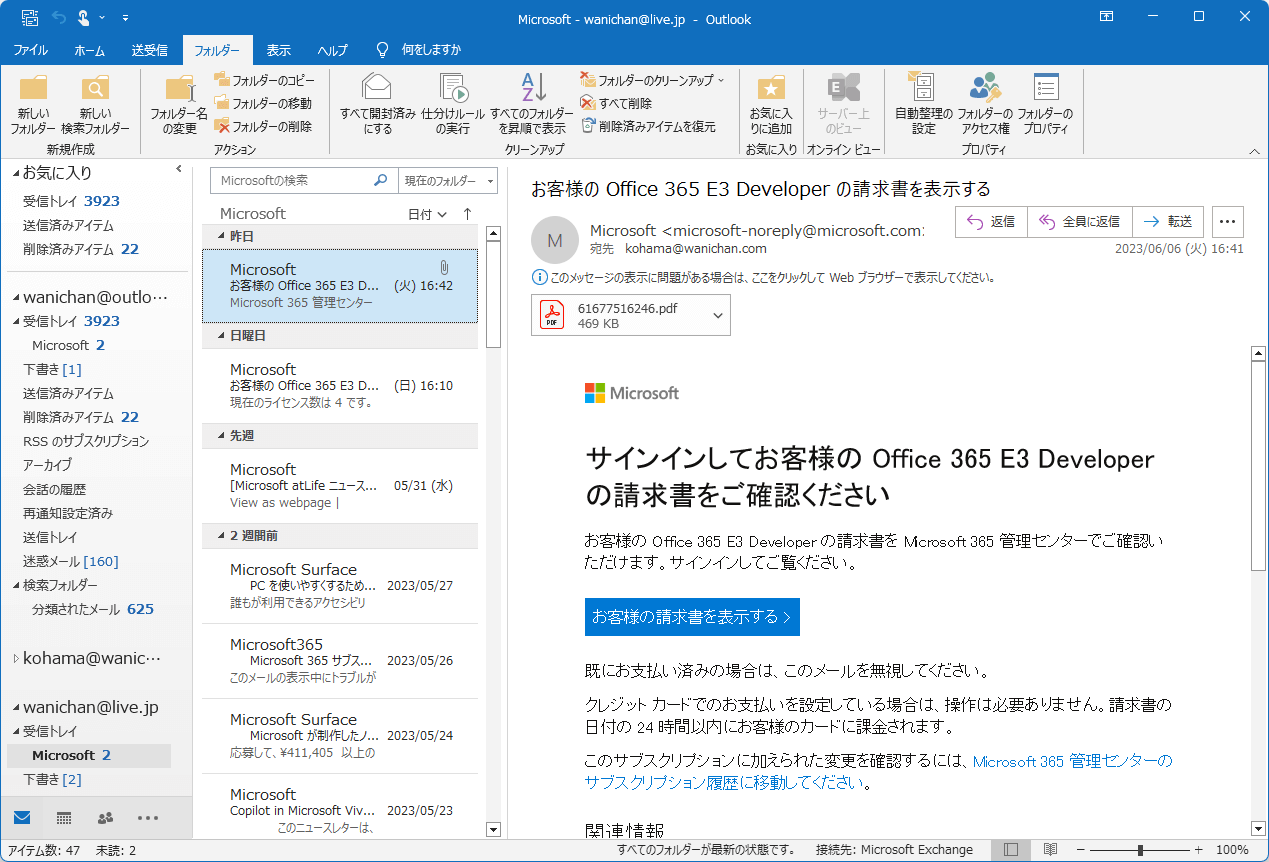Sort all folders A to Z
This screenshot has width=1269, height=862.
532,106
